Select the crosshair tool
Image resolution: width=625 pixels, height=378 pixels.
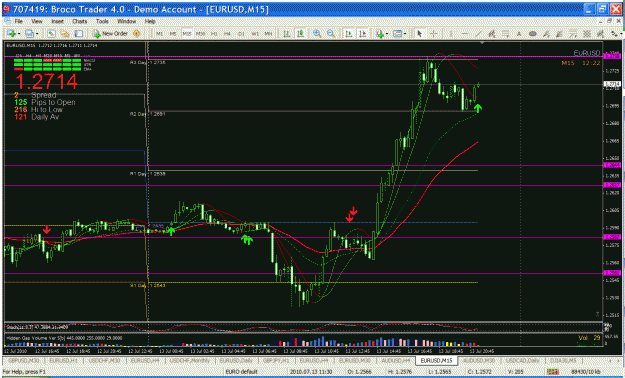coord(434,34)
